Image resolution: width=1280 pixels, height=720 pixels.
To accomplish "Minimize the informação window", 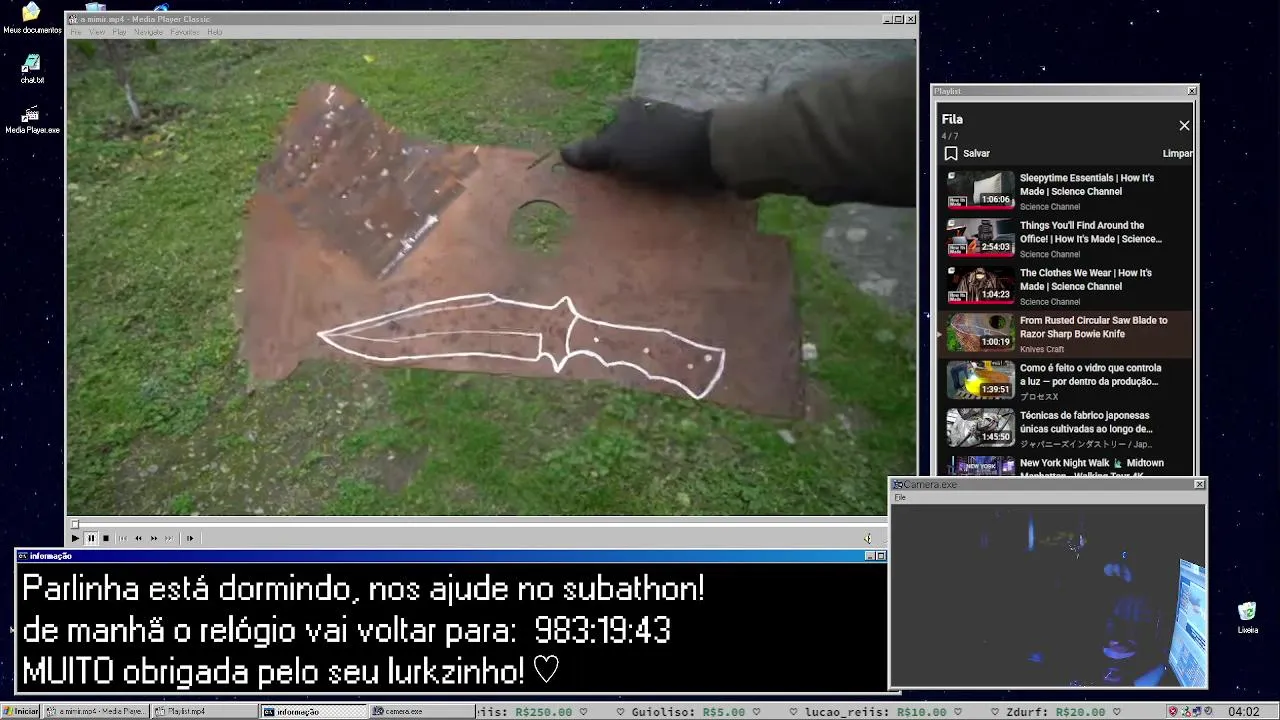I will [x=870, y=556].
